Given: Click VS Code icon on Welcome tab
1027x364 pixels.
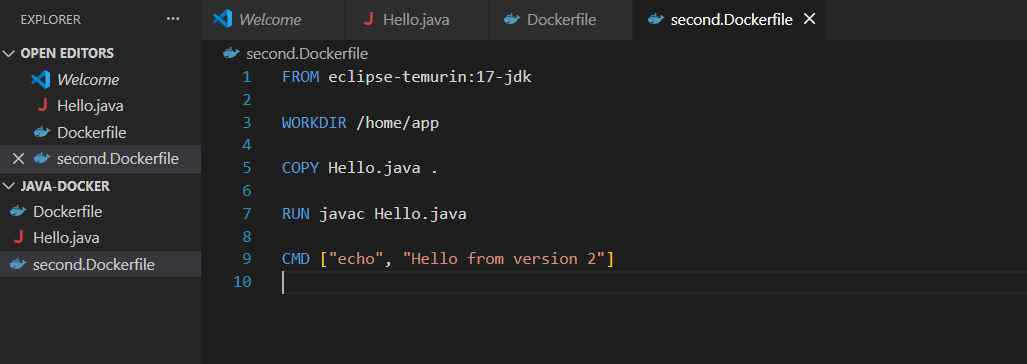Looking at the screenshot, I should click(x=223, y=20).
